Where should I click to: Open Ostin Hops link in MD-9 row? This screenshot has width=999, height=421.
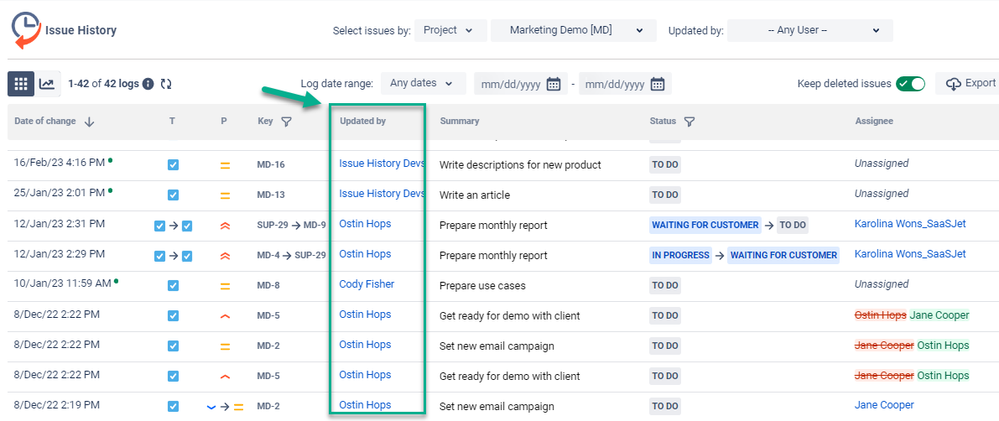(x=365, y=224)
